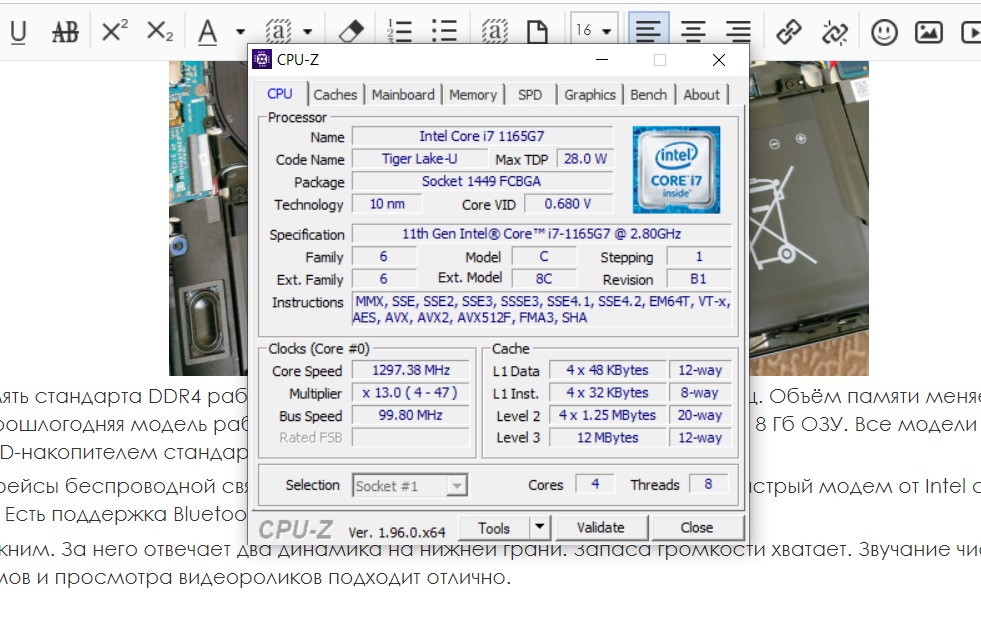Click the Cores count value 4
This screenshot has height=635, width=981.
[595, 484]
